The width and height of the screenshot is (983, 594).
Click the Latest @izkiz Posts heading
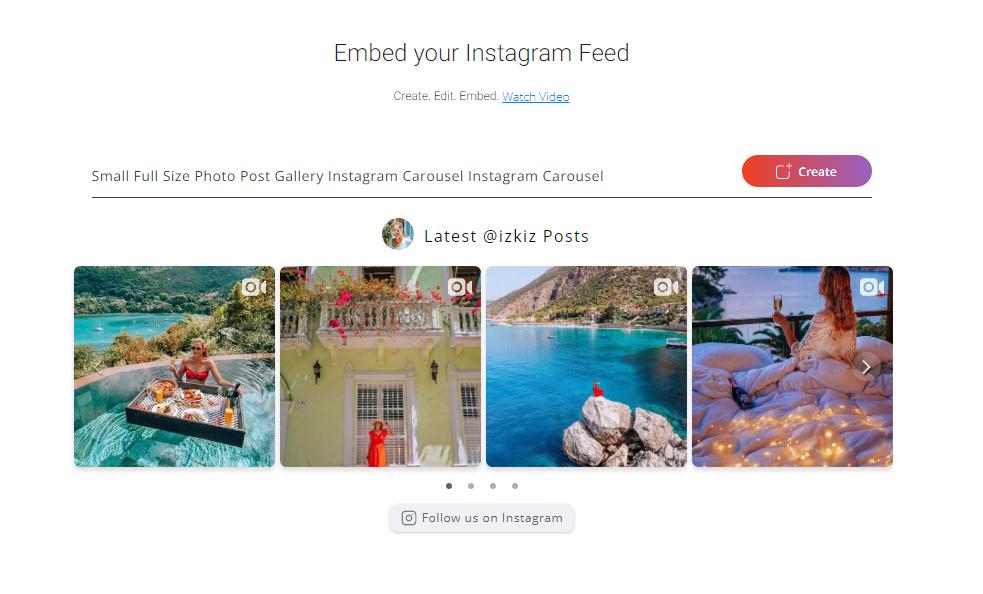coord(507,236)
